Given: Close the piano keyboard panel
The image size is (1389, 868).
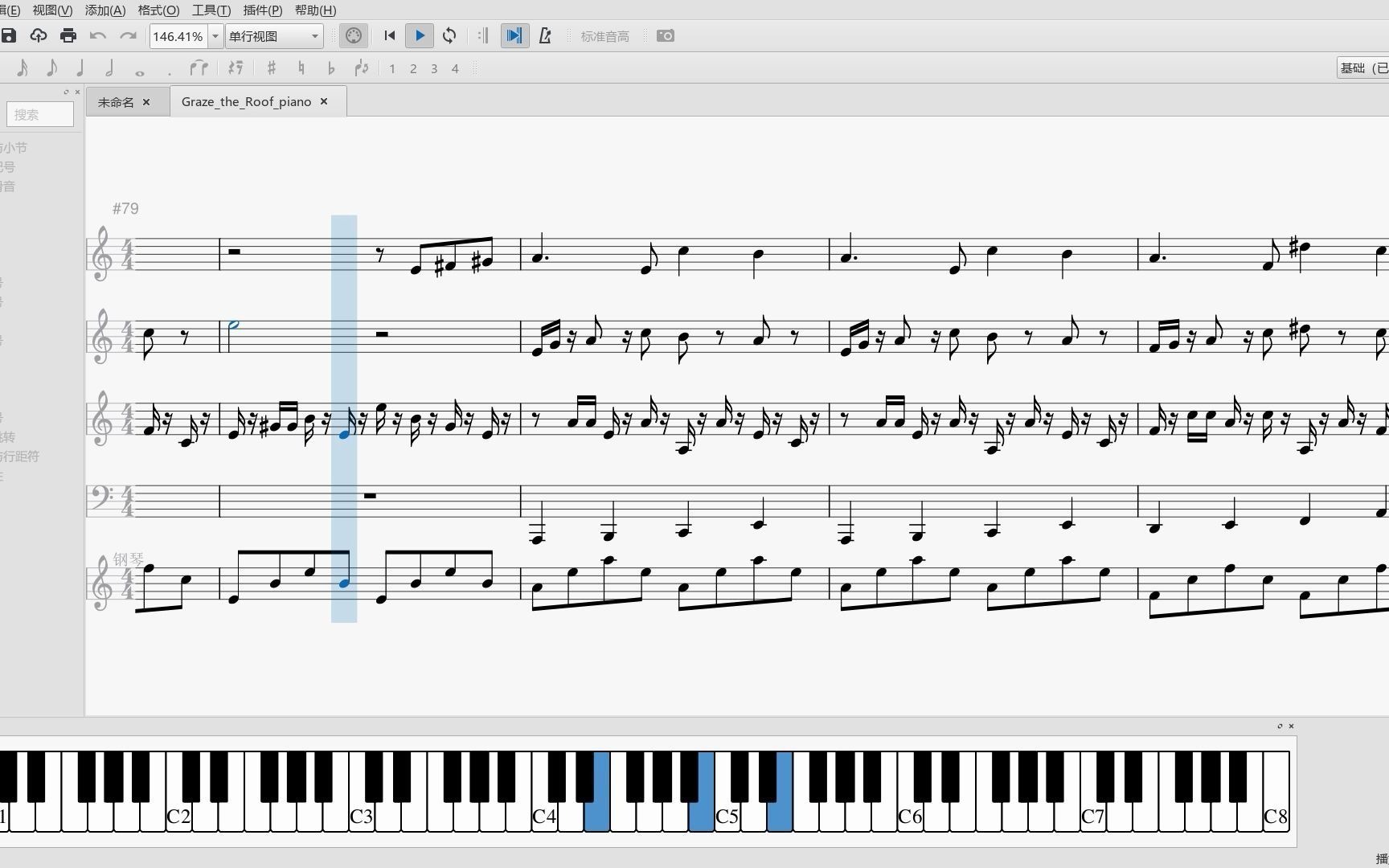Looking at the screenshot, I should click(1292, 727).
